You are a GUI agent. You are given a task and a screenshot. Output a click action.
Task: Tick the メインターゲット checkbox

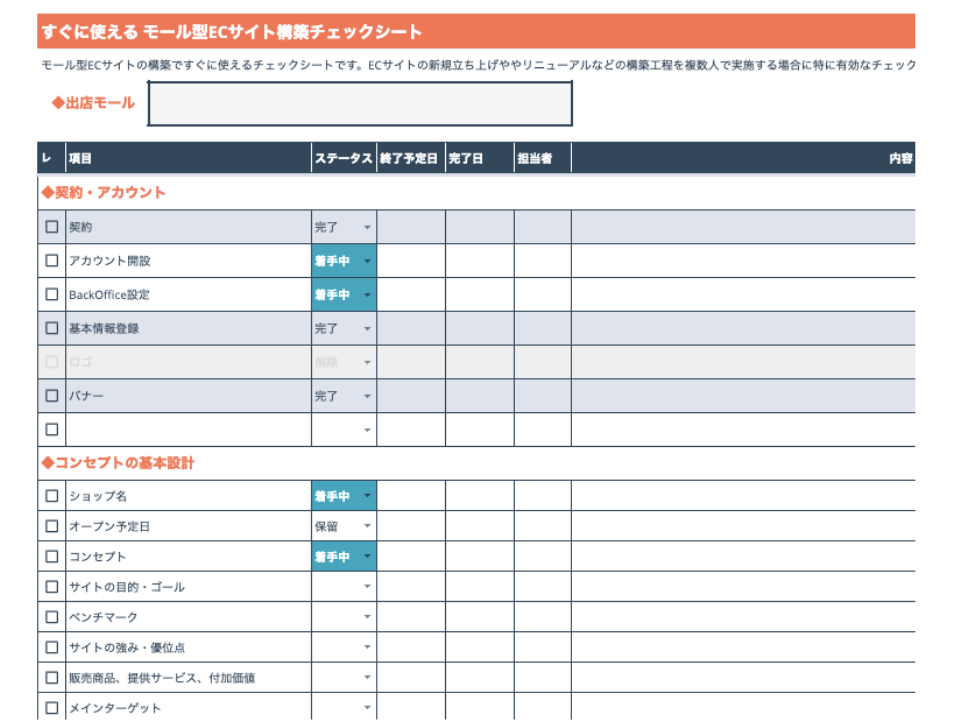point(52,708)
